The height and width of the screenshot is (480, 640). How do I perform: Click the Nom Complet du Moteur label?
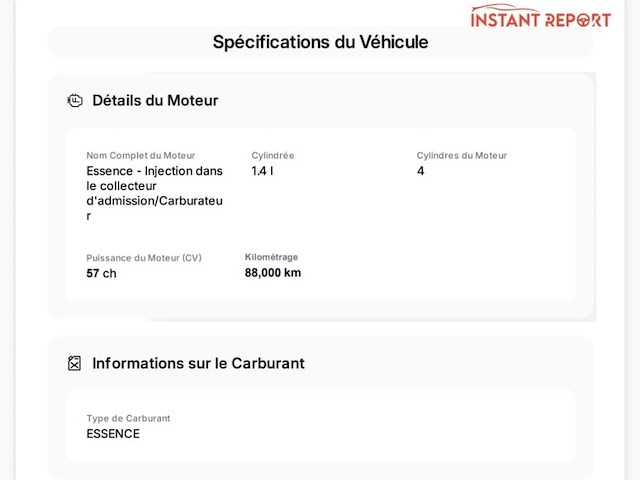(140, 156)
